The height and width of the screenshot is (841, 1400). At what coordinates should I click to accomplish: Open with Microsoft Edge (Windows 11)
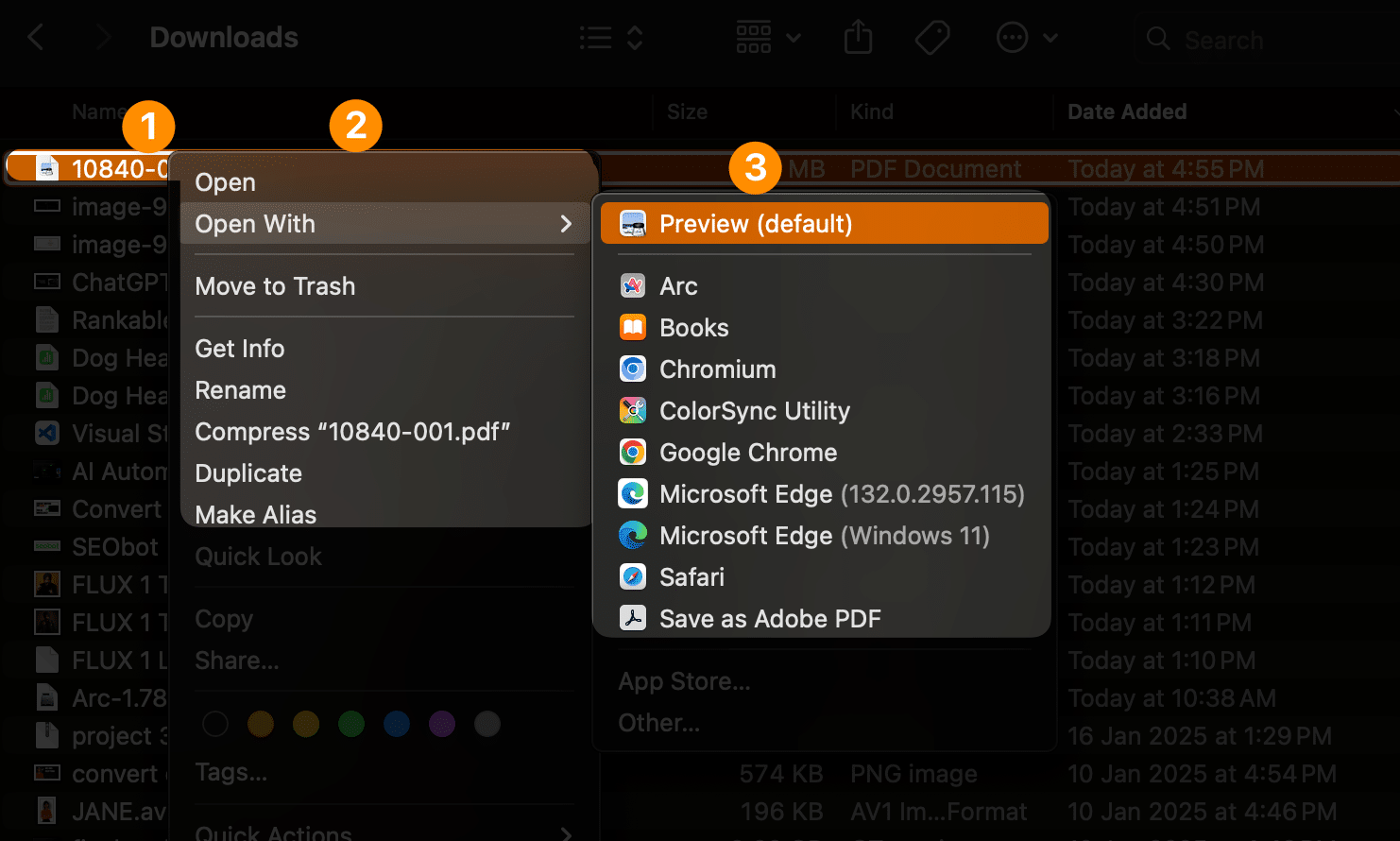point(824,536)
